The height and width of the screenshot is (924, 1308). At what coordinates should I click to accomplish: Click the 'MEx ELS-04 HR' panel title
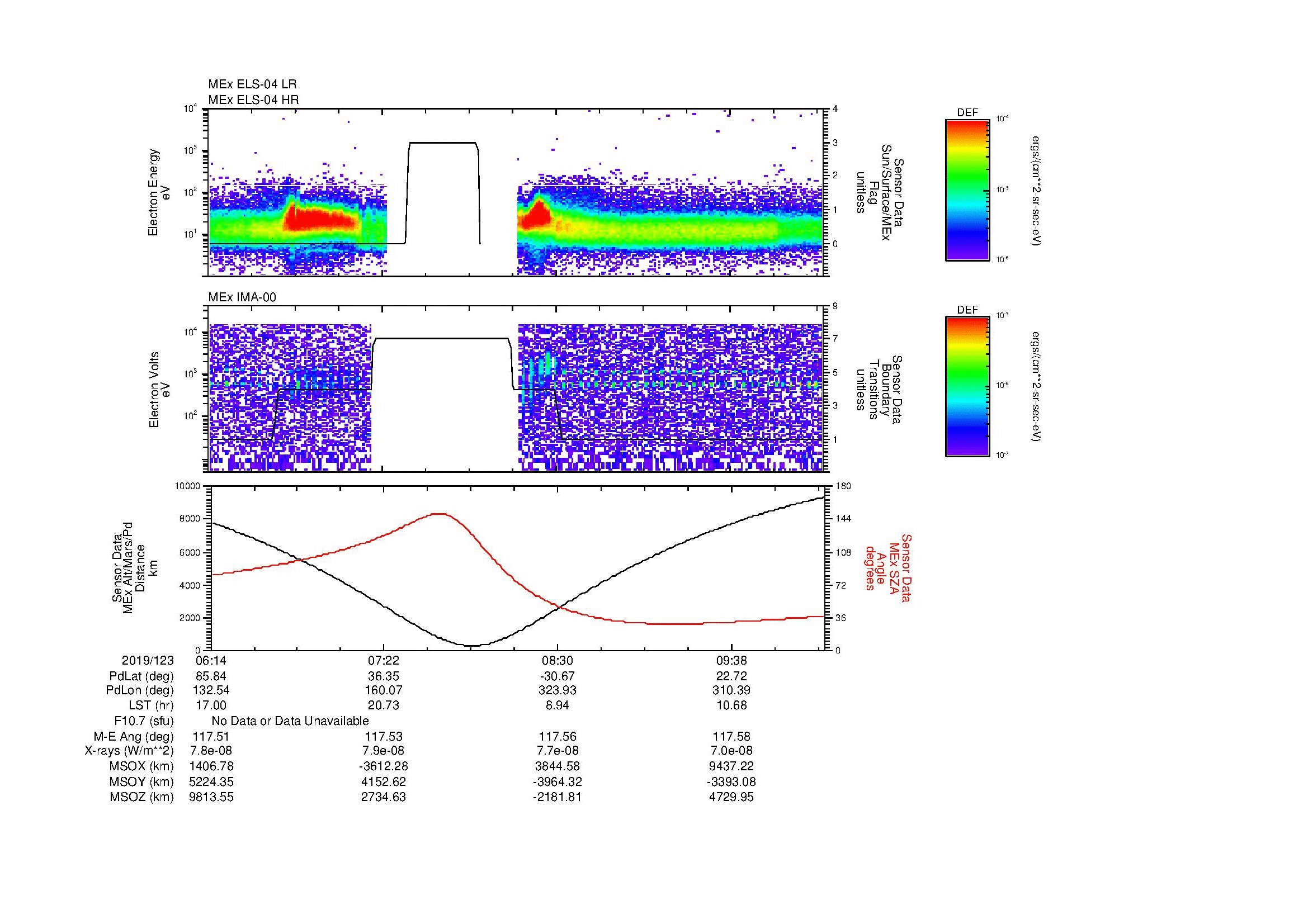(253, 100)
